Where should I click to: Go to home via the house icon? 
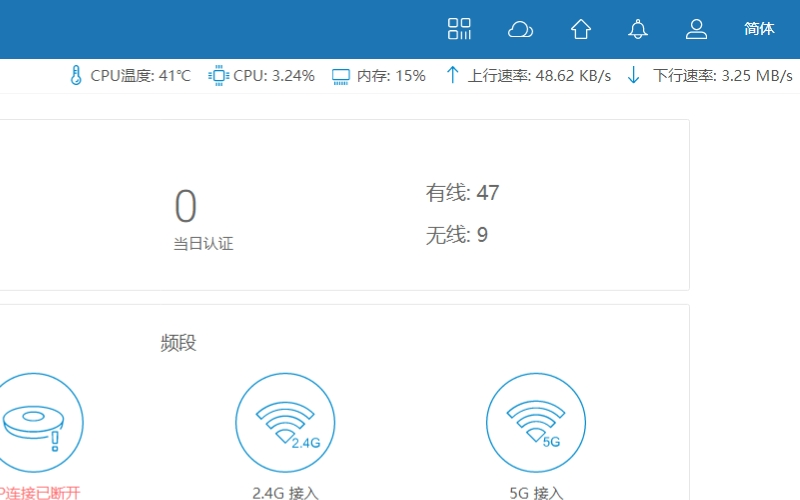[x=581, y=29]
